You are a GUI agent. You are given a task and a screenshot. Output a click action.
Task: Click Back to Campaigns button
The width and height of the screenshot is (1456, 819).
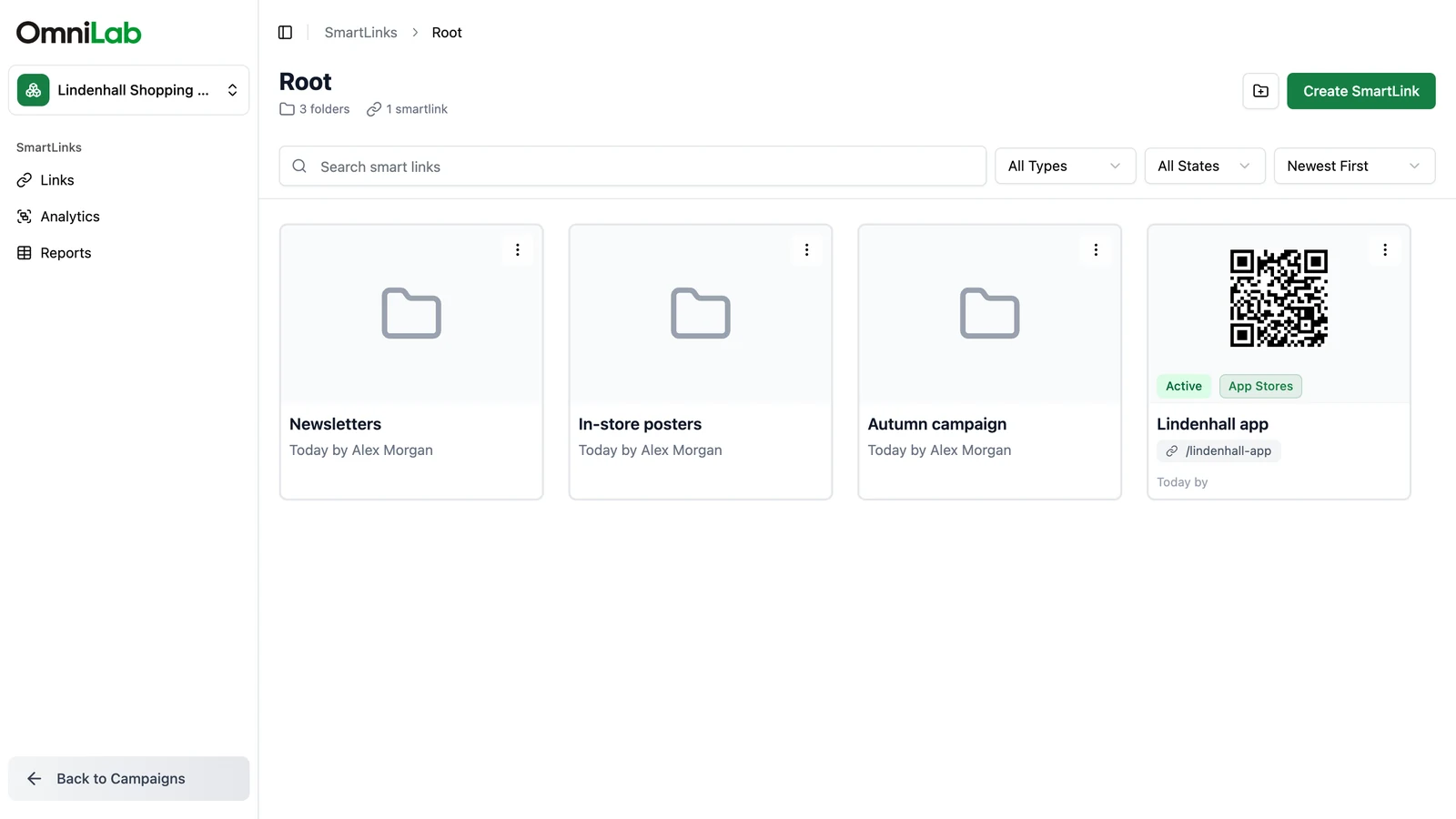tap(128, 779)
